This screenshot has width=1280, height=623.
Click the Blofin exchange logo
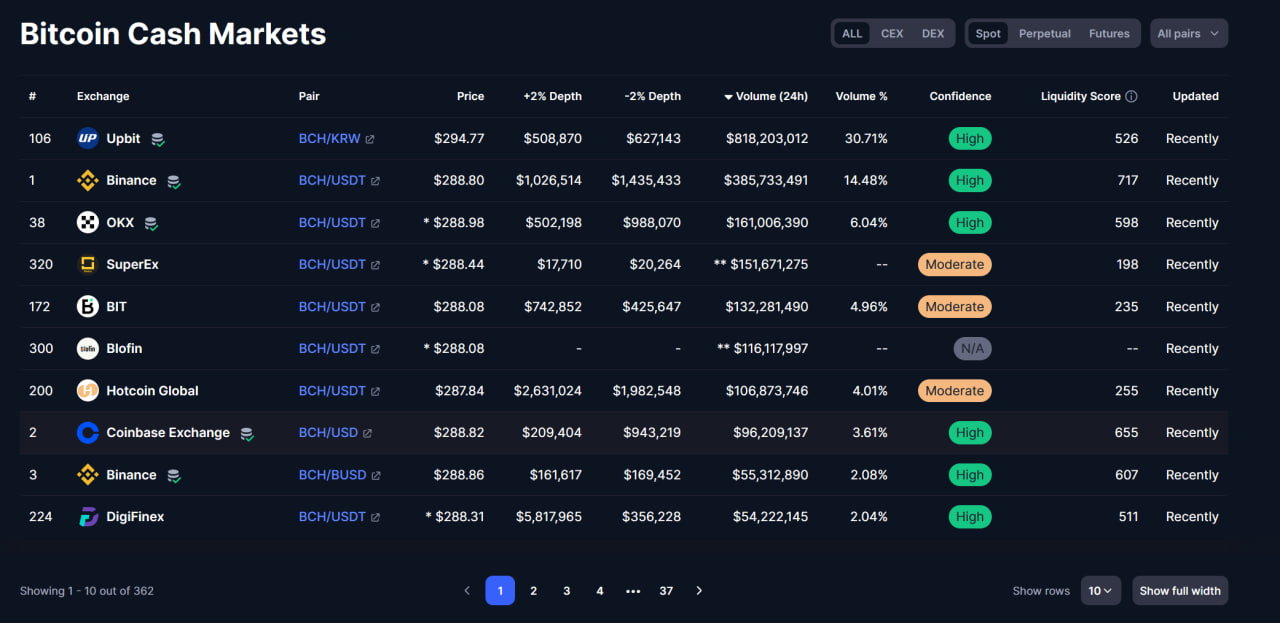coord(88,349)
